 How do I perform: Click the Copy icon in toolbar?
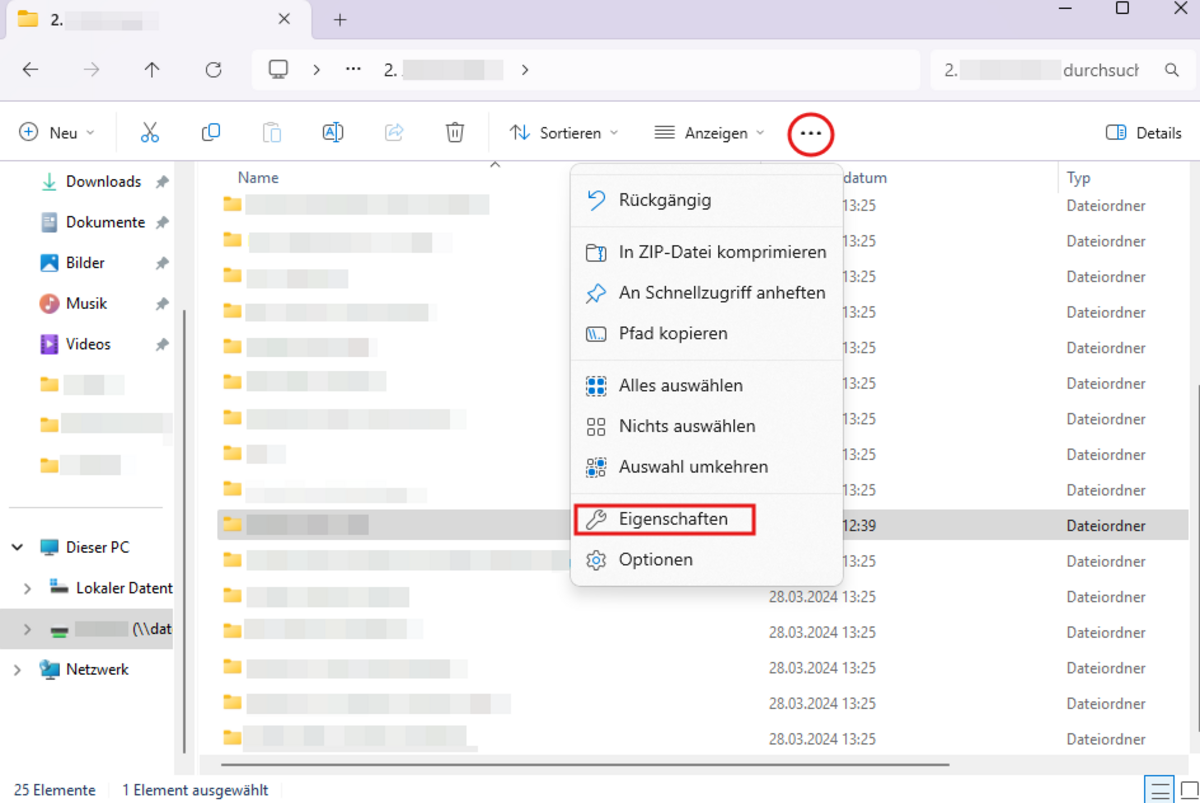pos(211,133)
